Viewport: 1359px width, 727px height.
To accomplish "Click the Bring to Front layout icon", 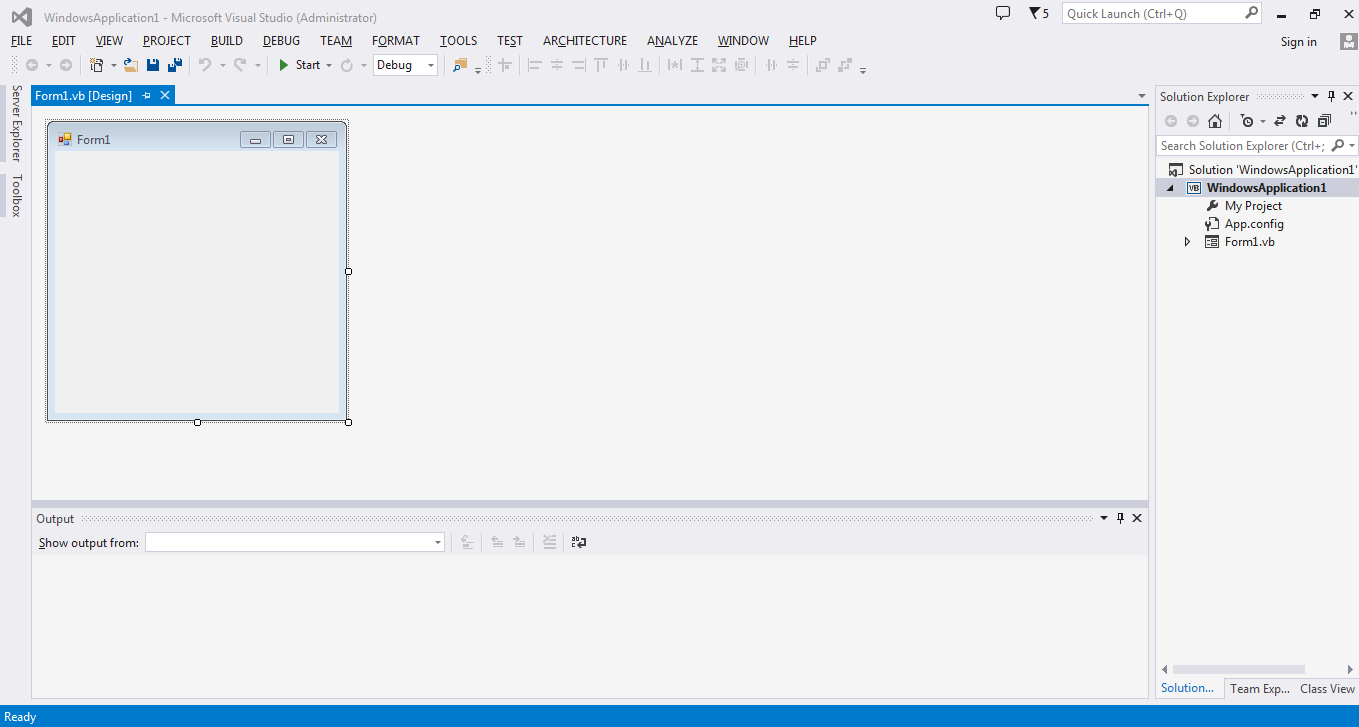I will click(823, 65).
